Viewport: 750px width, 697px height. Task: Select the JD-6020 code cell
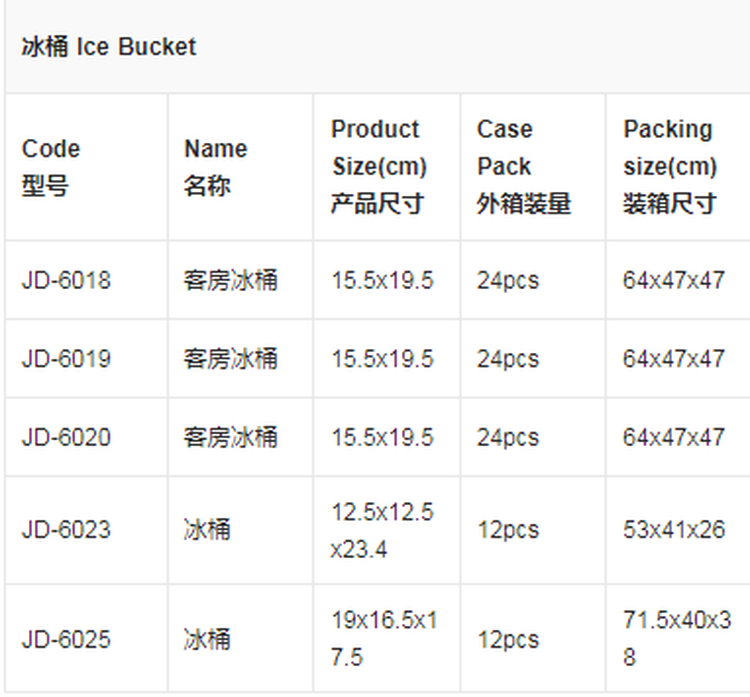point(66,437)
